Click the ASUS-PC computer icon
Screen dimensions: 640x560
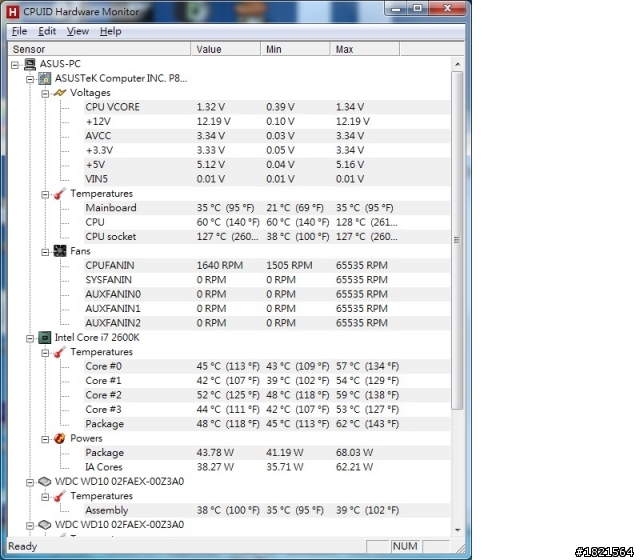coord(30,64)
